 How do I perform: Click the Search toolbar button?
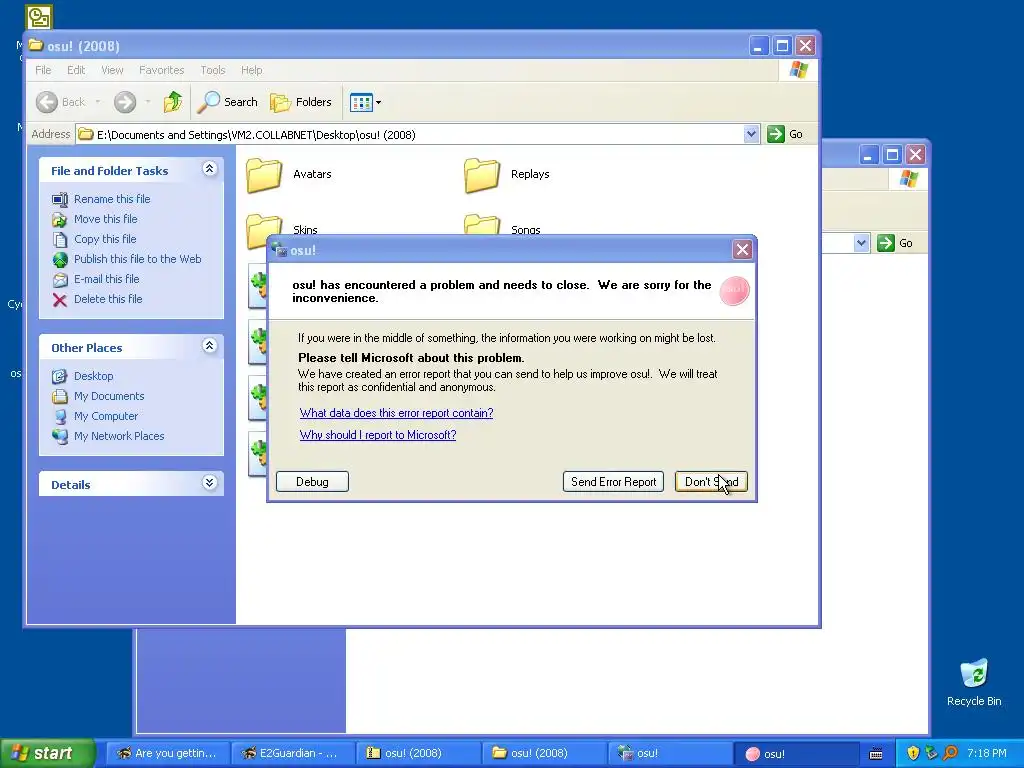(x=228, y=102)
